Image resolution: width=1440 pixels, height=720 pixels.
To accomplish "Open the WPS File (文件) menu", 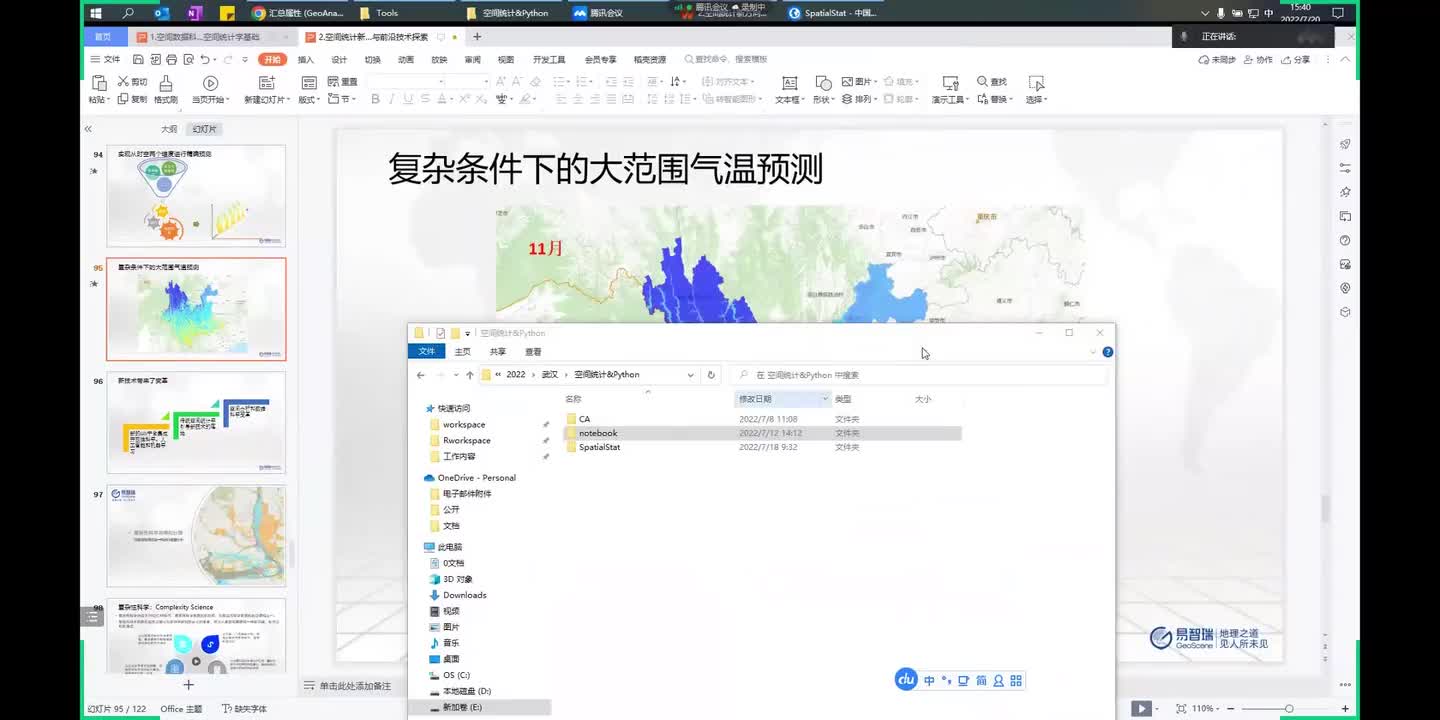I will (105, 60).
